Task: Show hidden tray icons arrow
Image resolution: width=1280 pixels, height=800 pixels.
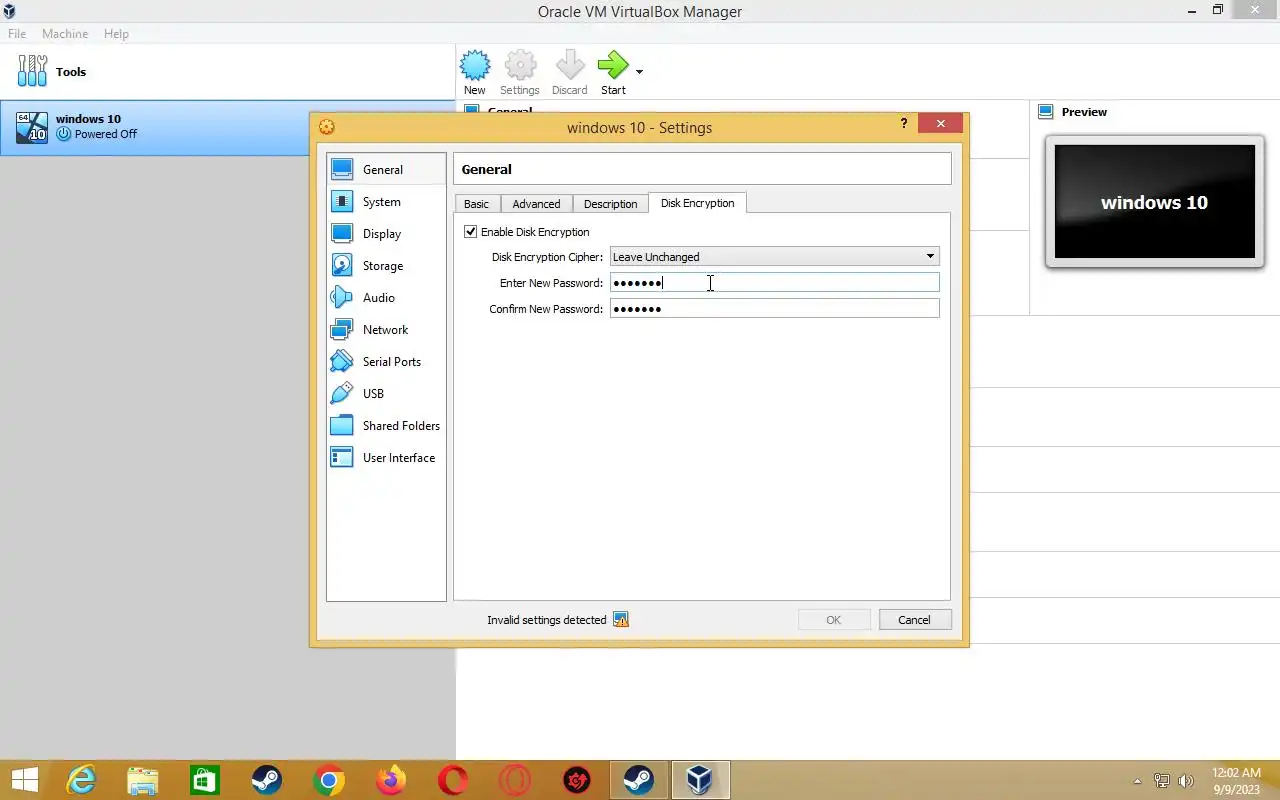Action: [1137, 781]
